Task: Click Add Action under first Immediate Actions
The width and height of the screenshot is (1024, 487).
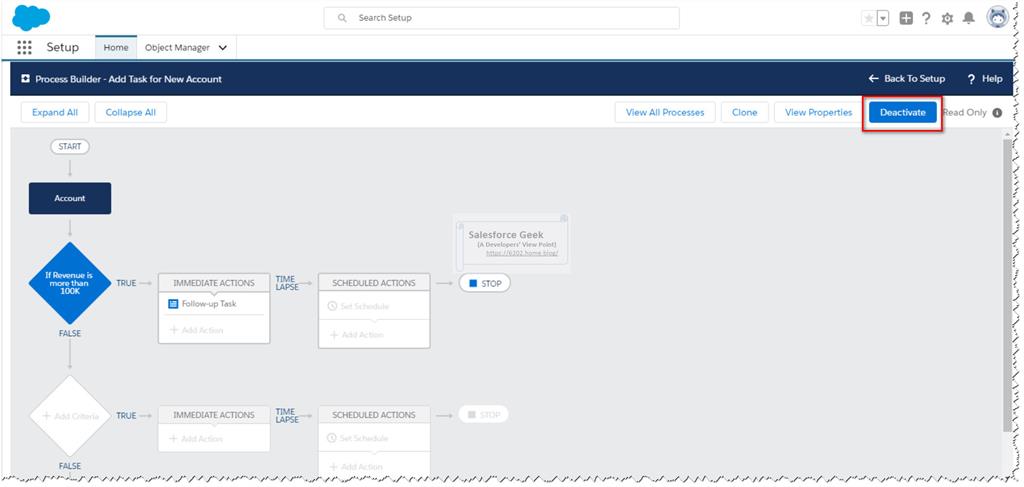Action: tap(197, 330)
